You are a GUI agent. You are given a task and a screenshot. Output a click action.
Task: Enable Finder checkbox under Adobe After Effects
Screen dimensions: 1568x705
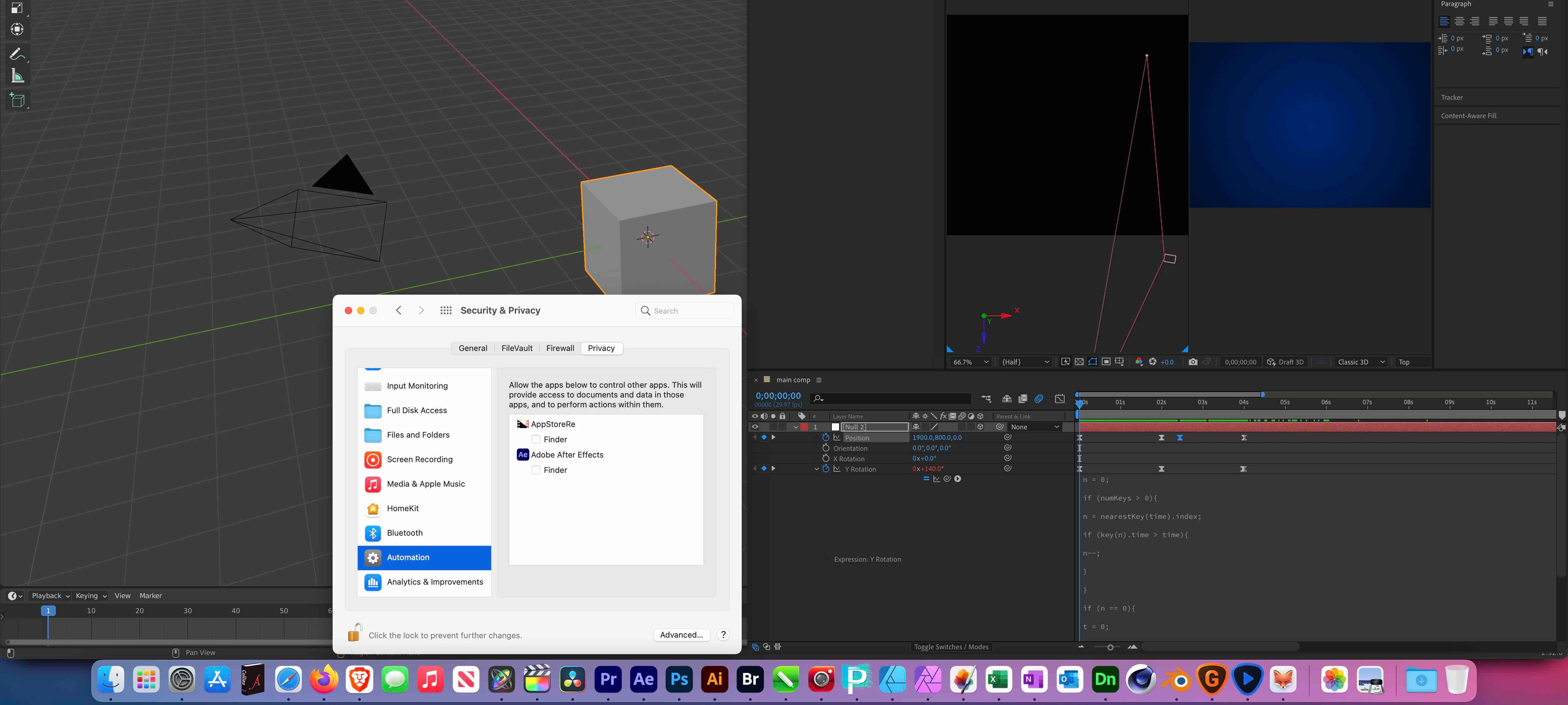click(x=536, y=470)
